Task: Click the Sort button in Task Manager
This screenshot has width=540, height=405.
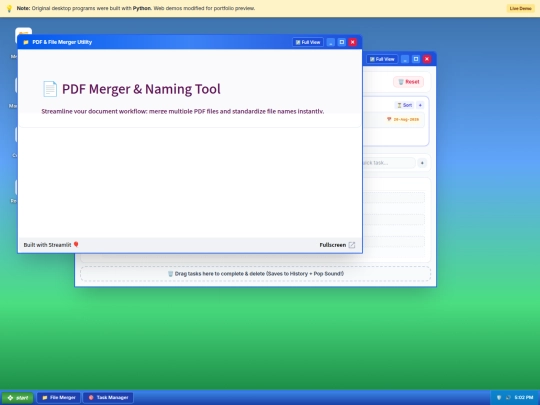Action: 404,105
